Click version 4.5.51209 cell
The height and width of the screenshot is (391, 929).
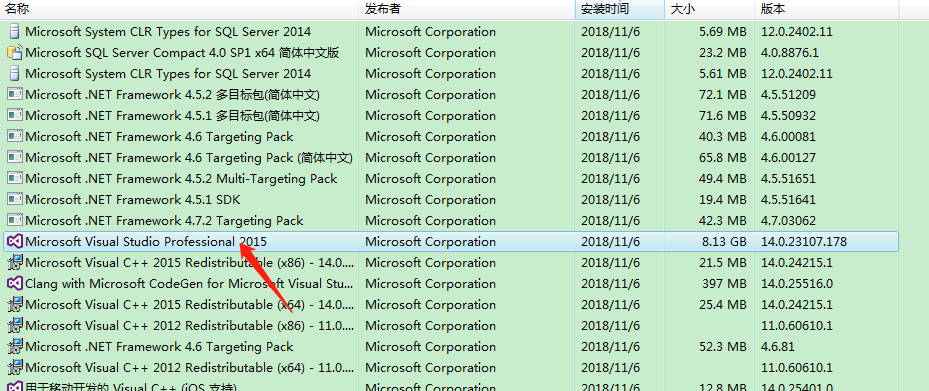point(789,95)
